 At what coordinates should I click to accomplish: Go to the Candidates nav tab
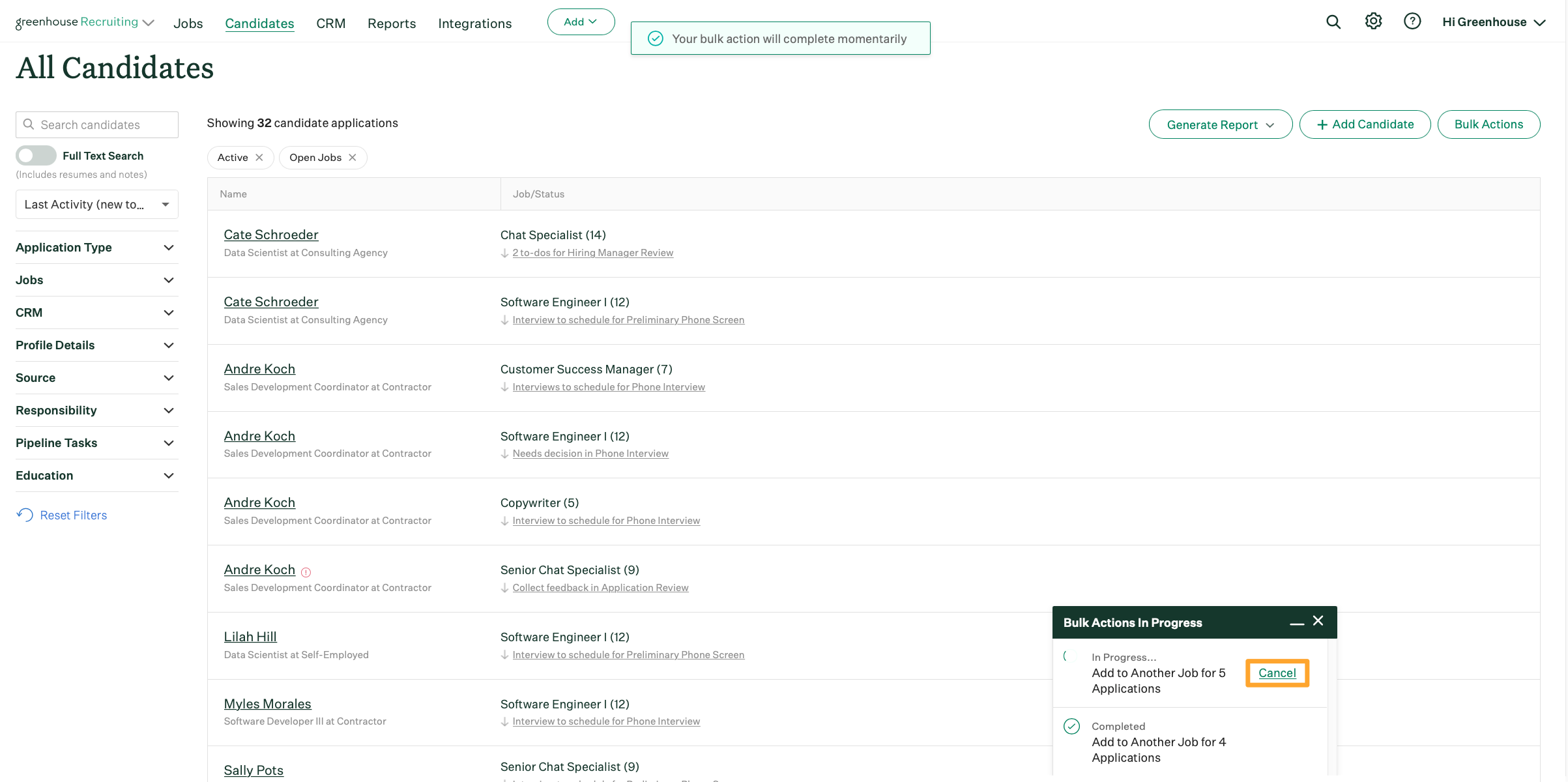[259, 23]
